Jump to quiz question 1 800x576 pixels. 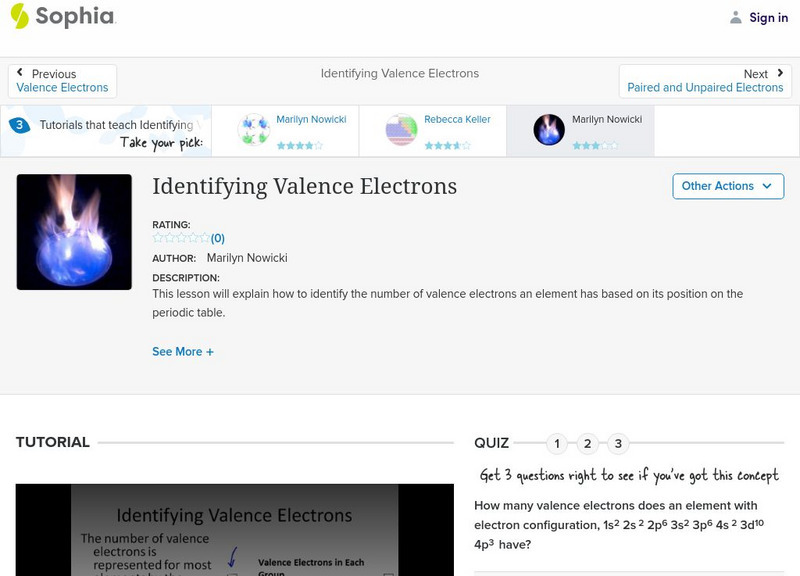557,444
